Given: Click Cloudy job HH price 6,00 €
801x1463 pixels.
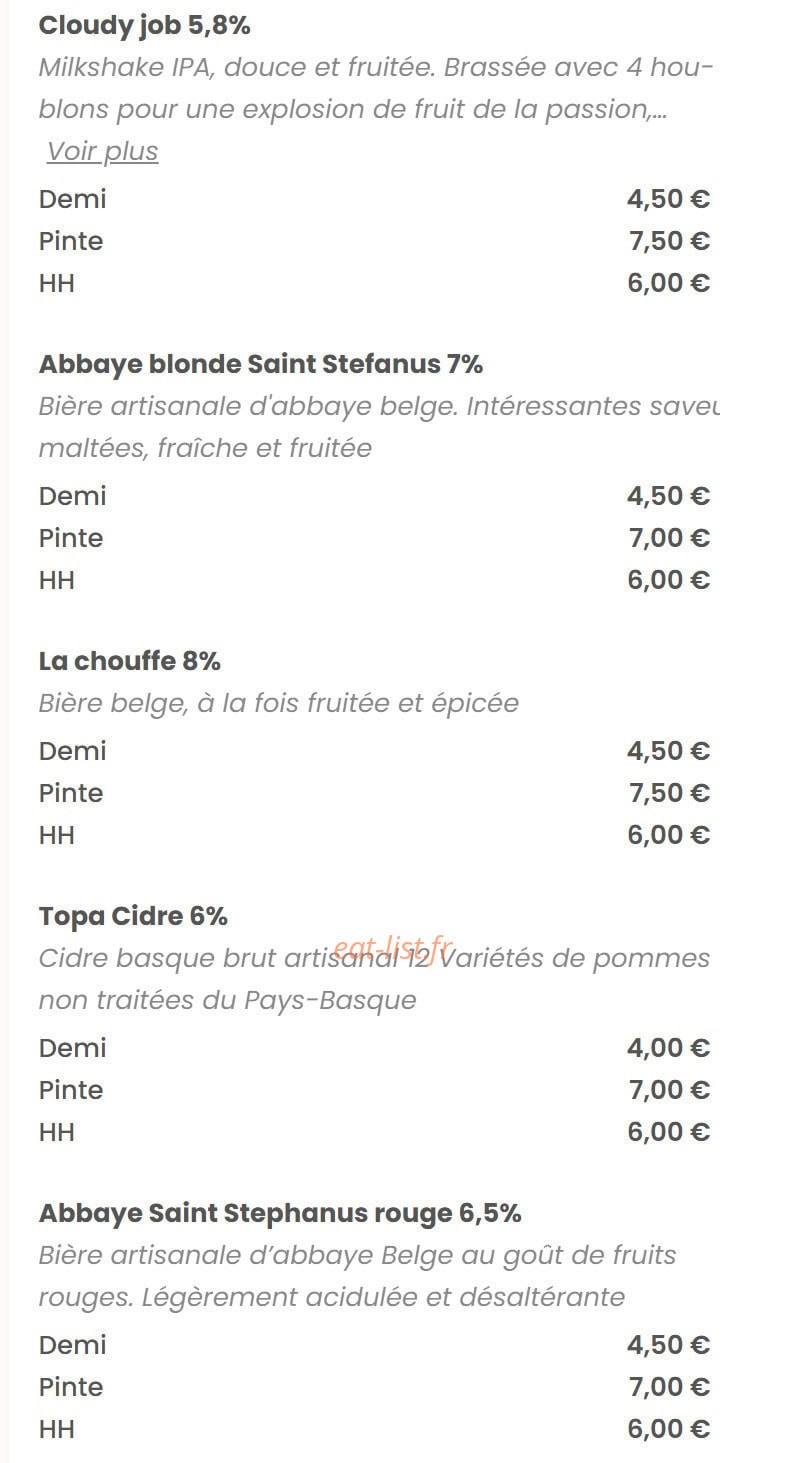Looking at the screenshot, I should click(668, 283).
